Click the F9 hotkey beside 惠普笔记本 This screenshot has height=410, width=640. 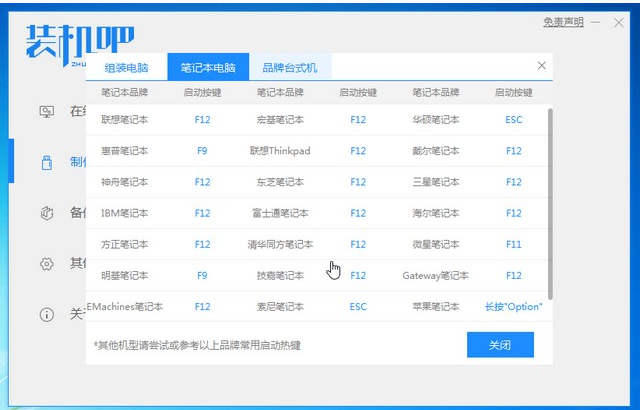pyautogui.click(x=203, y=151)
